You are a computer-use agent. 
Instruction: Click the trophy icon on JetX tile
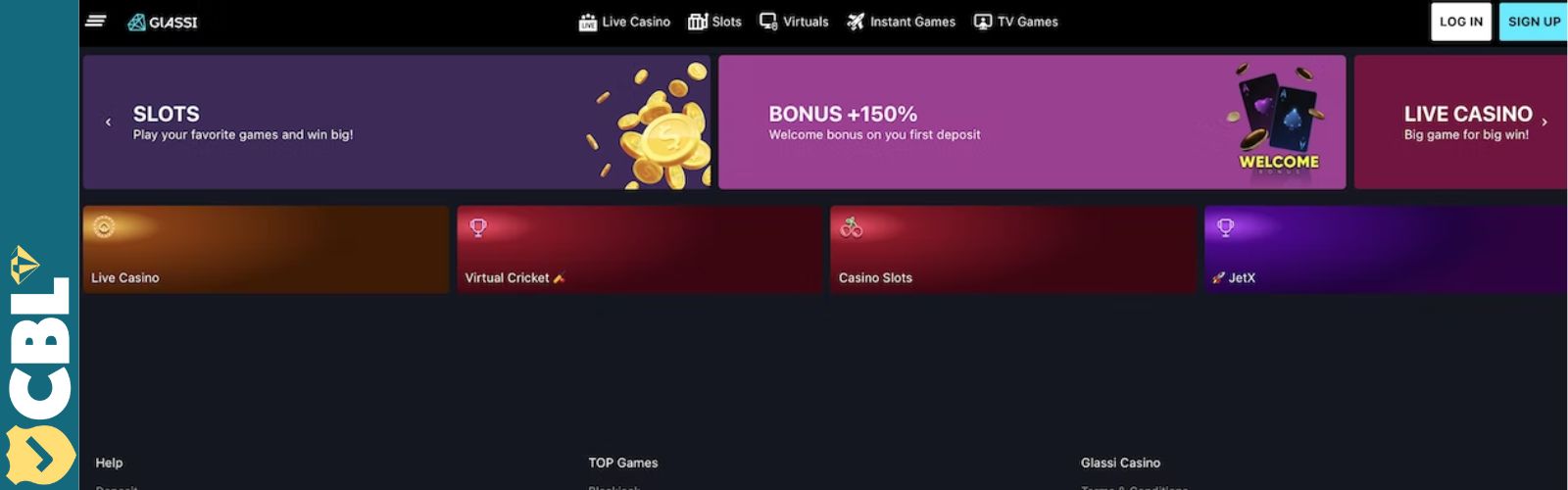[x=1225, y=227]
